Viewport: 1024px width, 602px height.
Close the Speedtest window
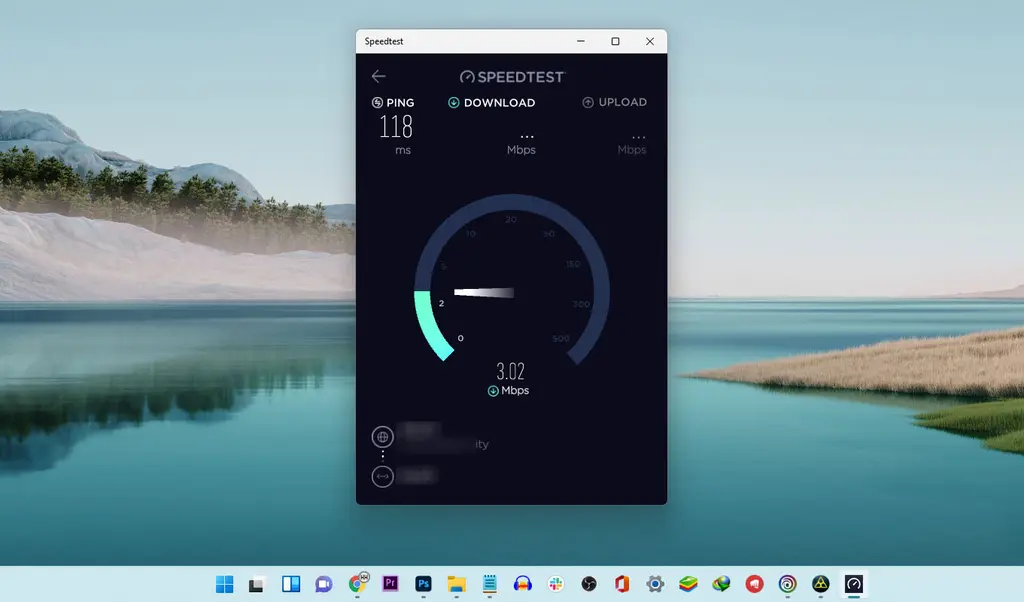pyautogui.click(x=650, y=41)
